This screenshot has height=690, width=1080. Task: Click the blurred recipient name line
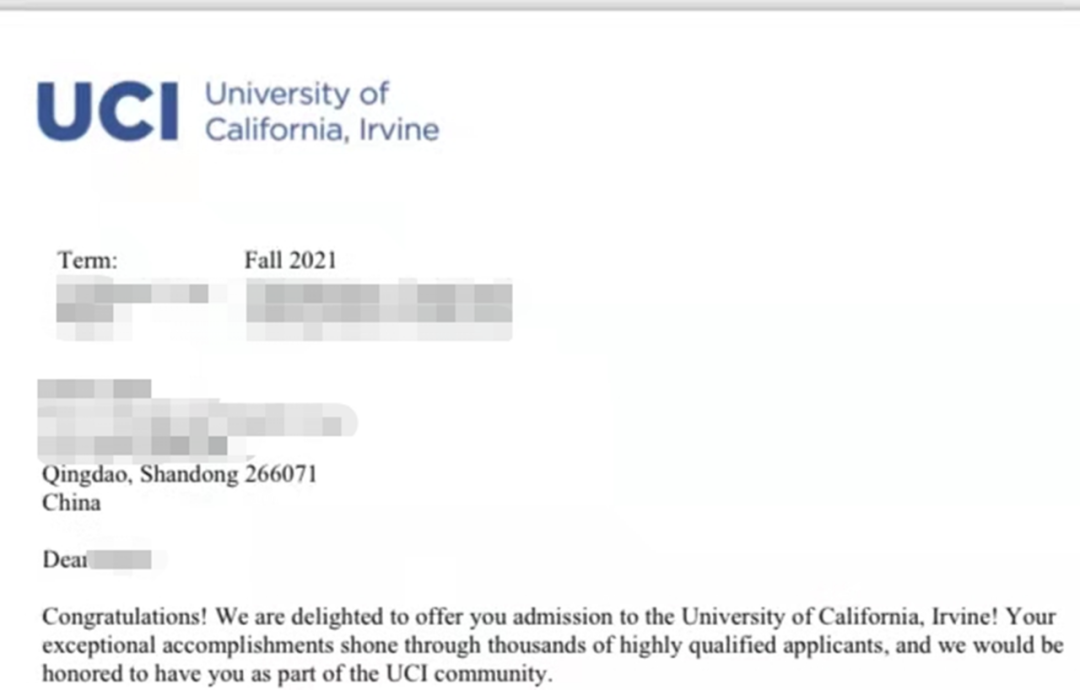95,388
